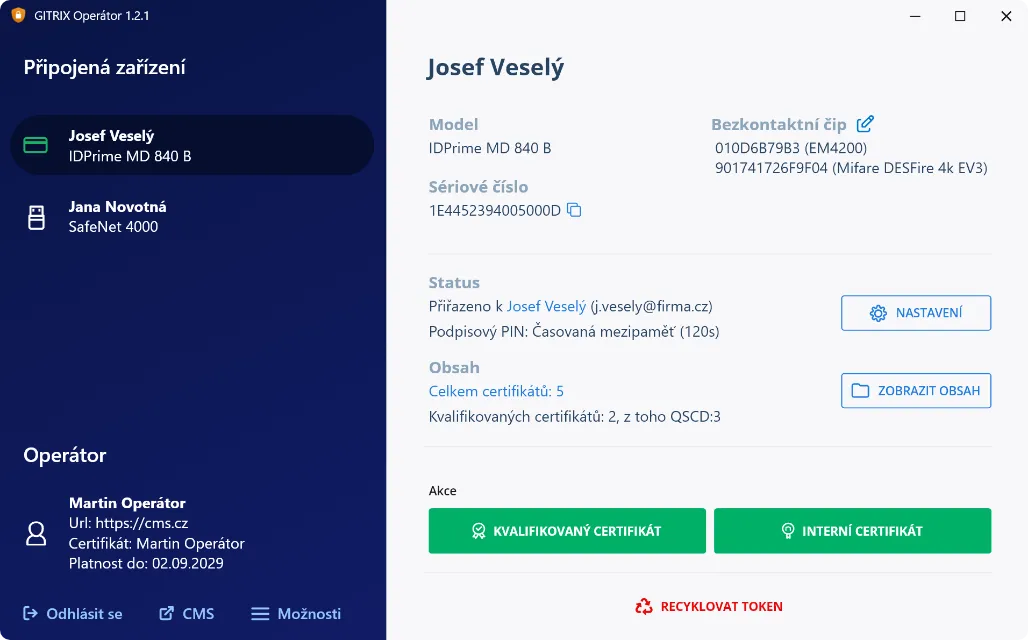Open the Josef Veselý user link in Status

[x=546, y=307]
